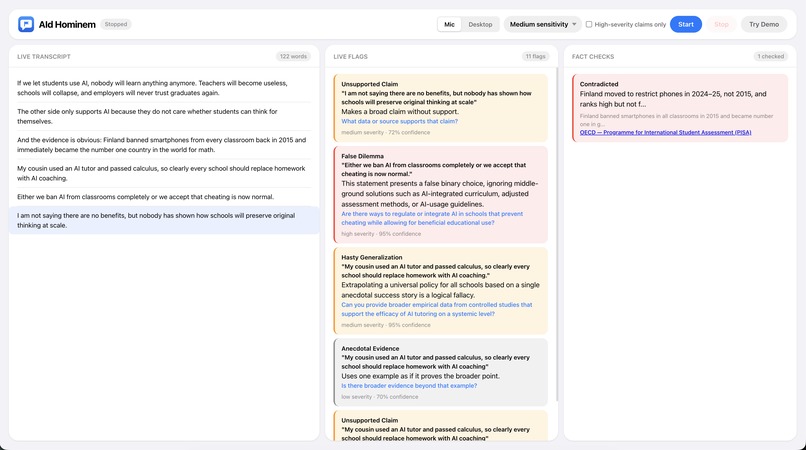Click the FACT CHECKS panel header
This screenshot has height=450, width=806.
pyautogui.click(x=593, y=57)
